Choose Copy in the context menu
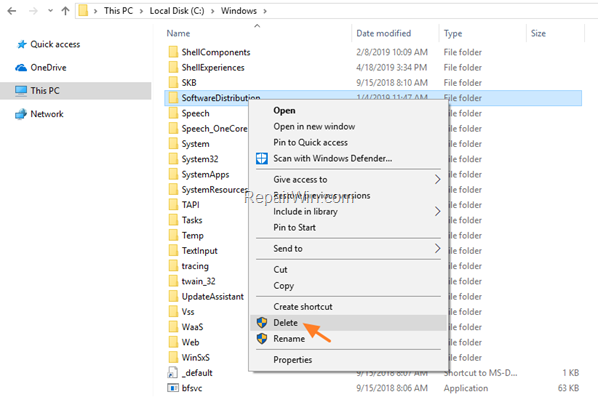Screen dimensions: 598x397 pyautogui.click(x=348, y=286)
